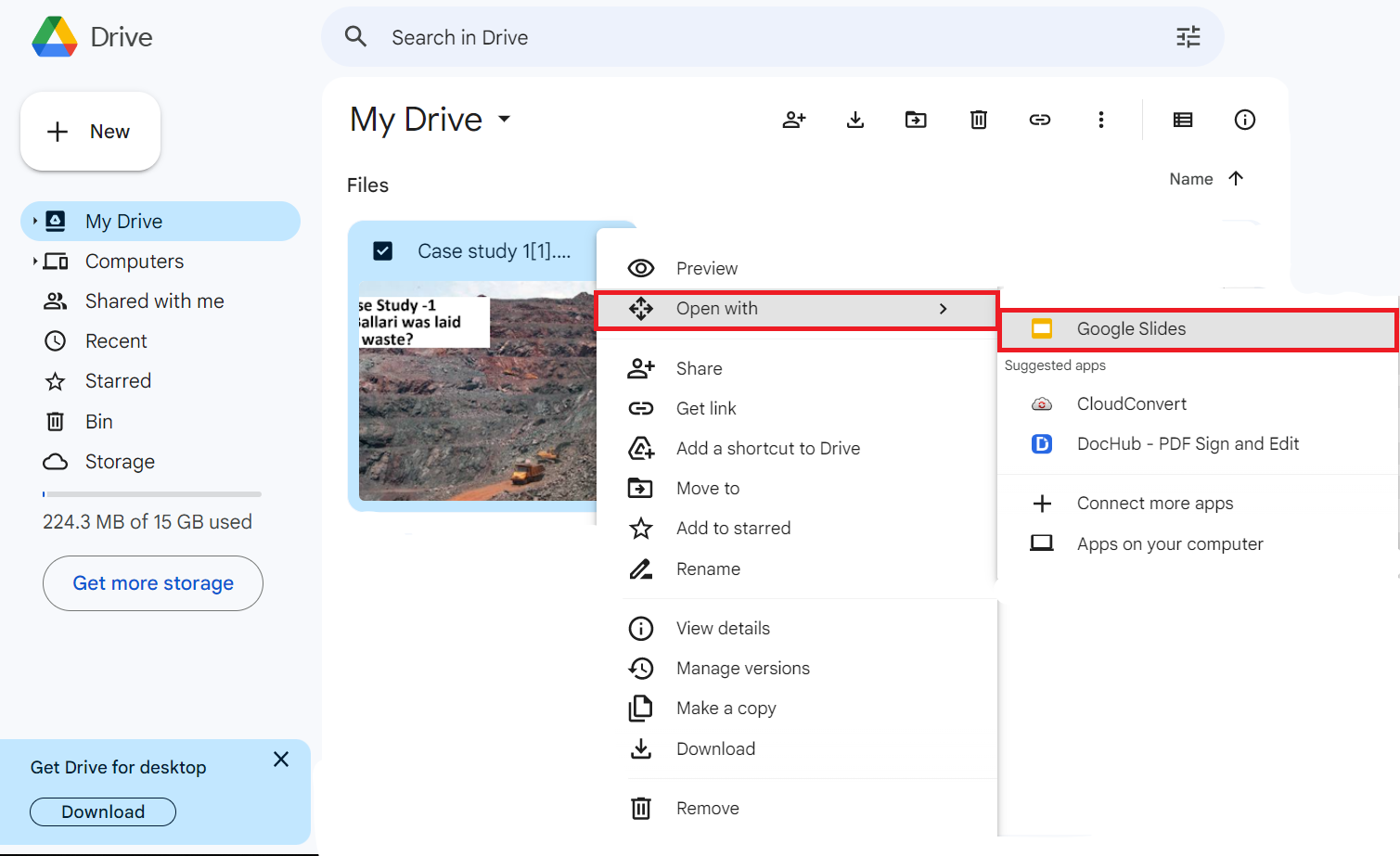Click Download for Drive desktop app
Image resolution: width=1400 pixels, height=856 pixels.
coord(102,811)
